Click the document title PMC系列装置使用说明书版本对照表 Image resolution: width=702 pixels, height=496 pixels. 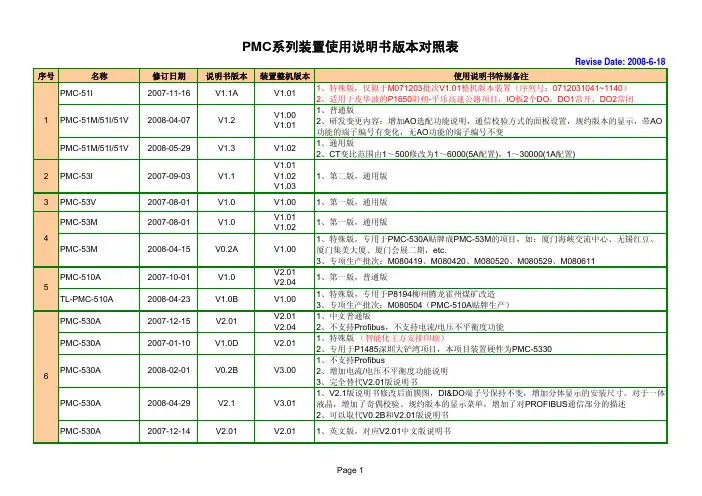[350, 46]
